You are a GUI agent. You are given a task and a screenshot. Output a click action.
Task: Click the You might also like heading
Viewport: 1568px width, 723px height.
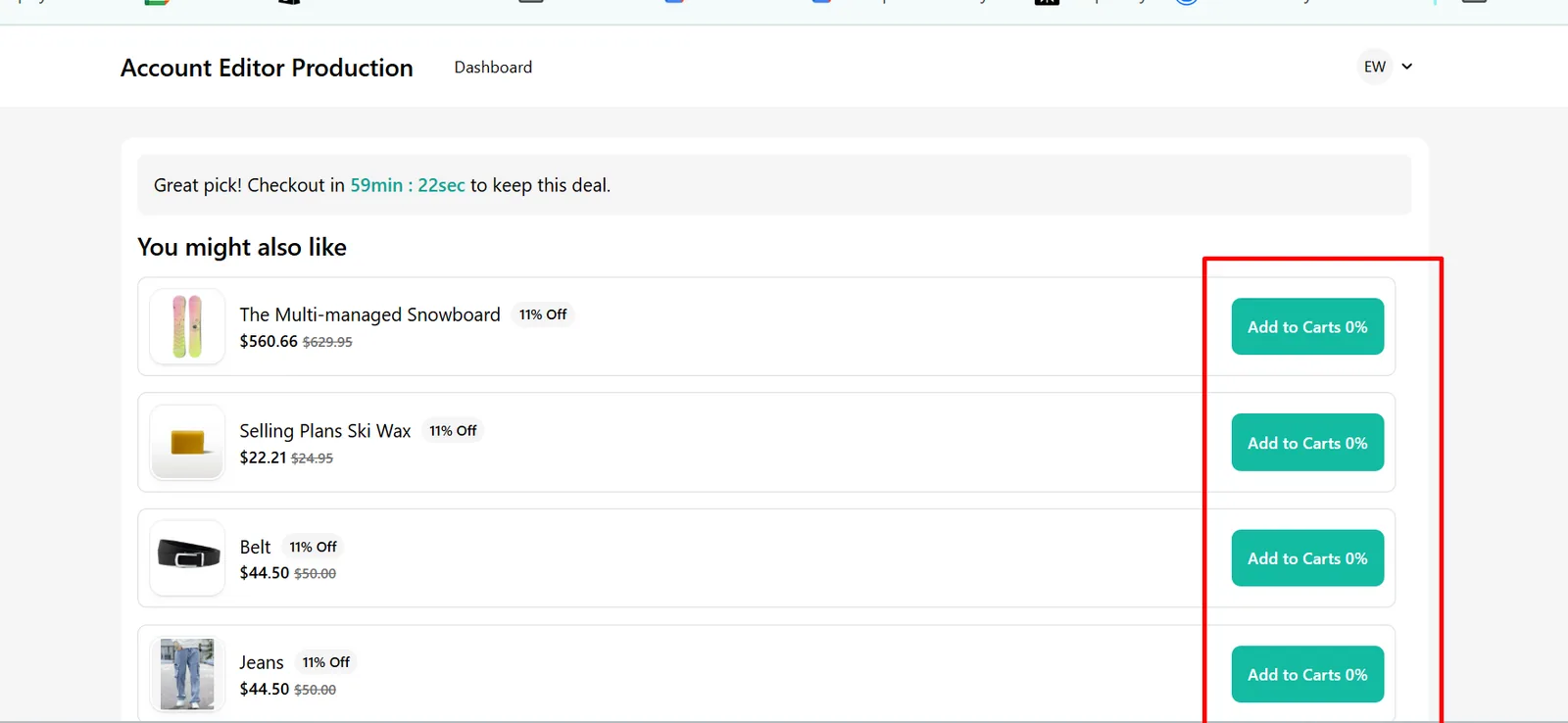(242, 247)
